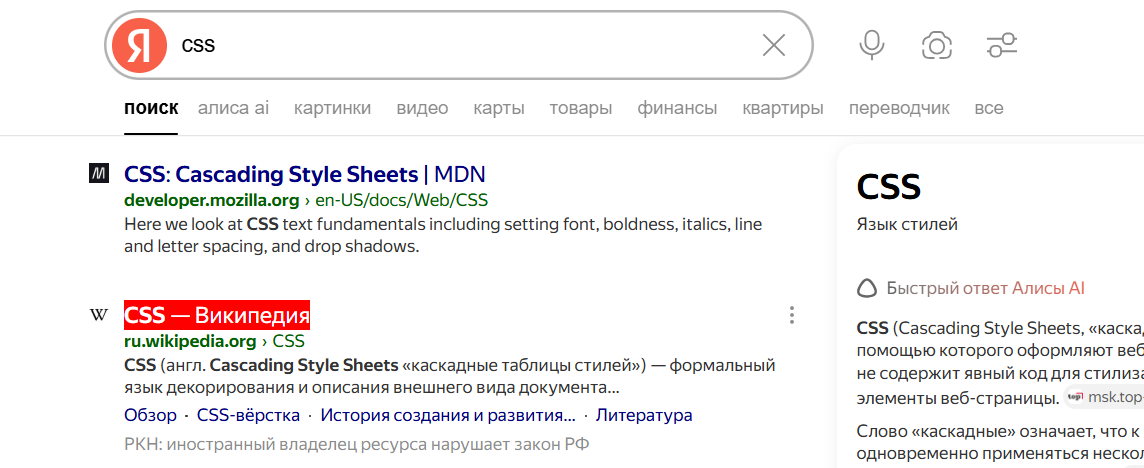Switch to the картинки tab
The width and height of the screenshot is (1144, 468).
(333, 109)
